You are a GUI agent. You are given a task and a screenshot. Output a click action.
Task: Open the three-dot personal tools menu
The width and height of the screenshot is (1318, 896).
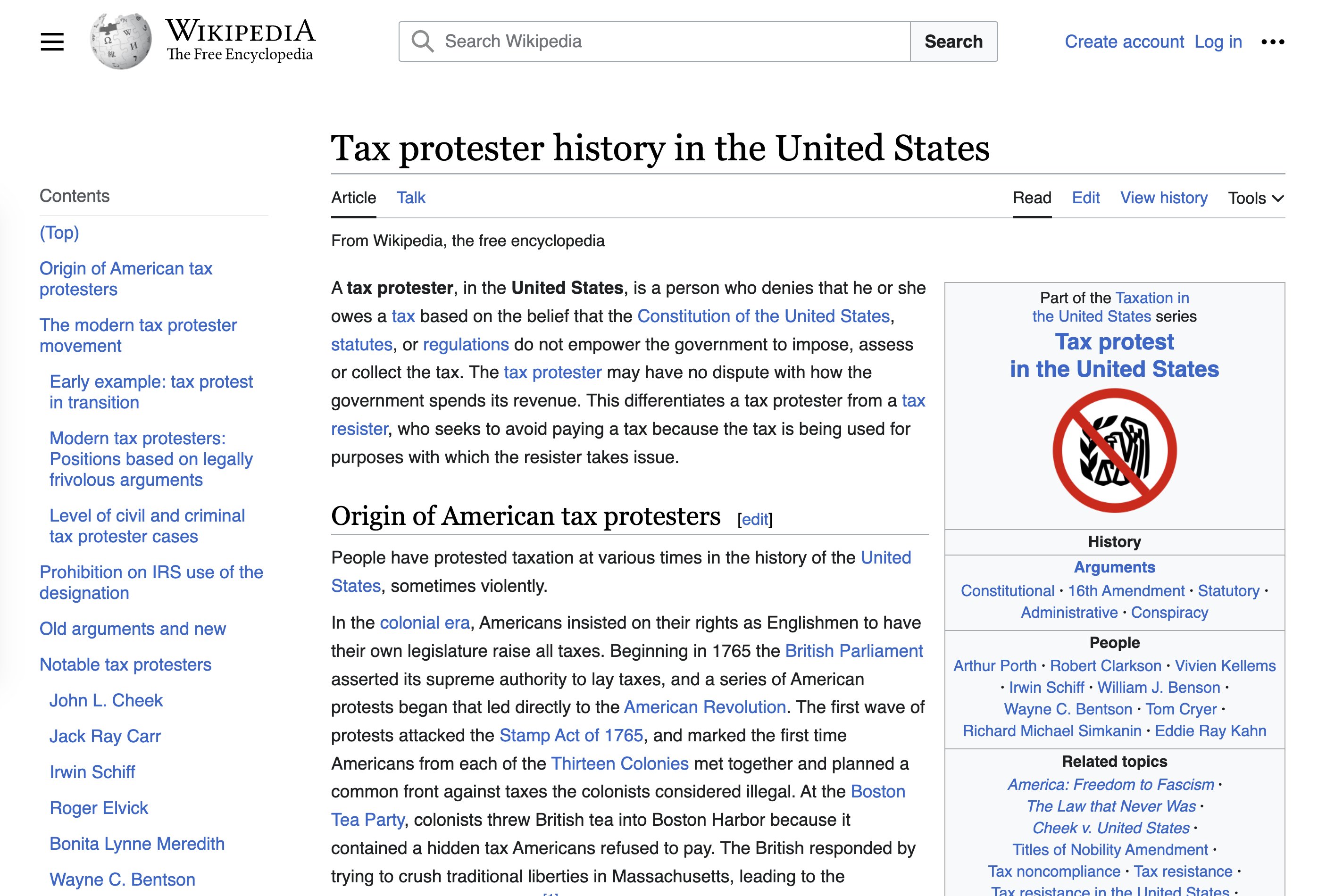point(1273,41)
